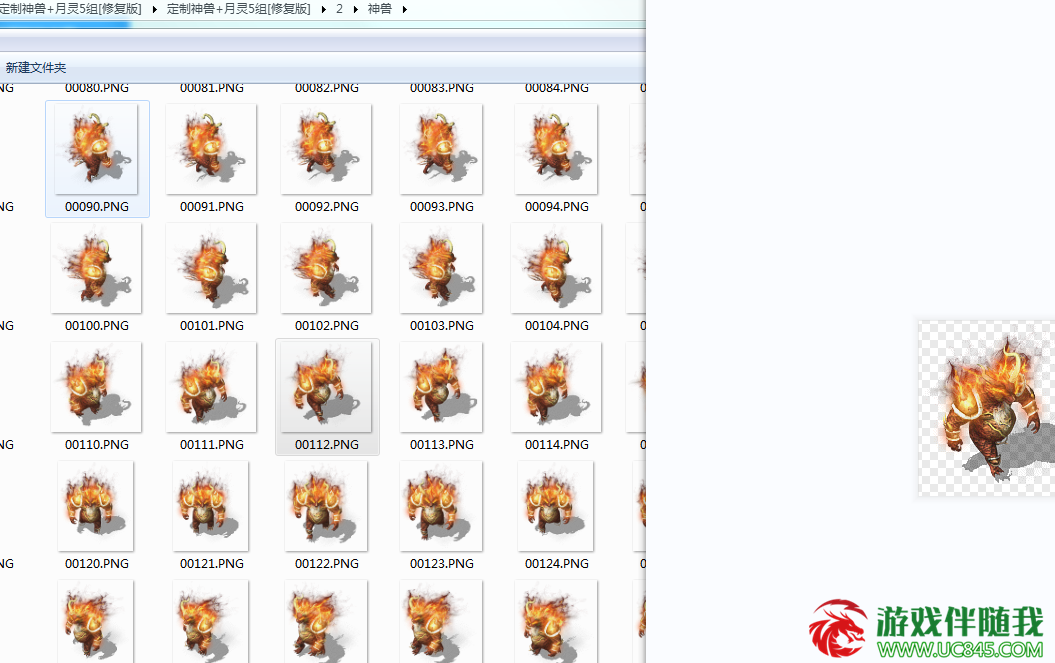Click the 00081.PNG file name
Image resolution: width=1055 pixels, height=663 pixels.
tap(212, 88)
